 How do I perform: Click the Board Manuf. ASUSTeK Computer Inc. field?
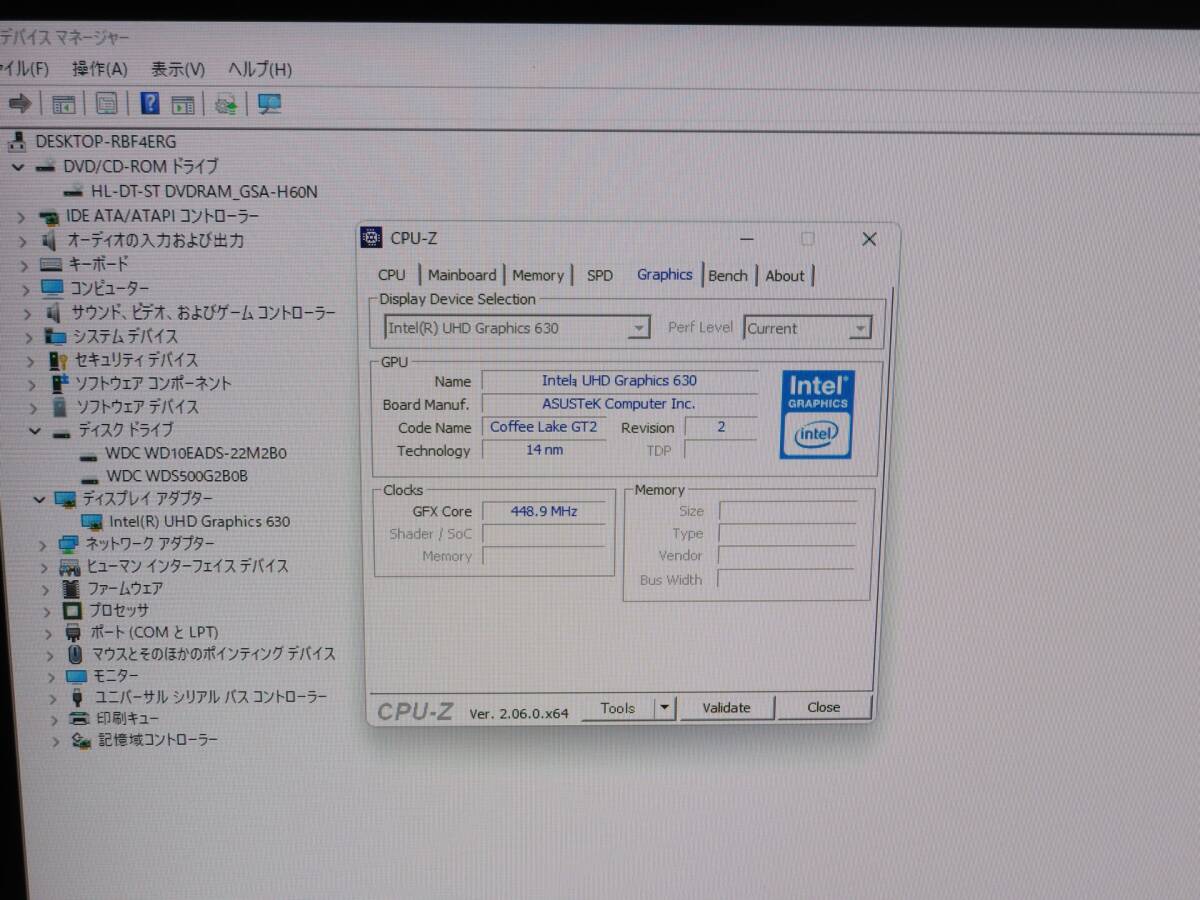tap(619, 404)
